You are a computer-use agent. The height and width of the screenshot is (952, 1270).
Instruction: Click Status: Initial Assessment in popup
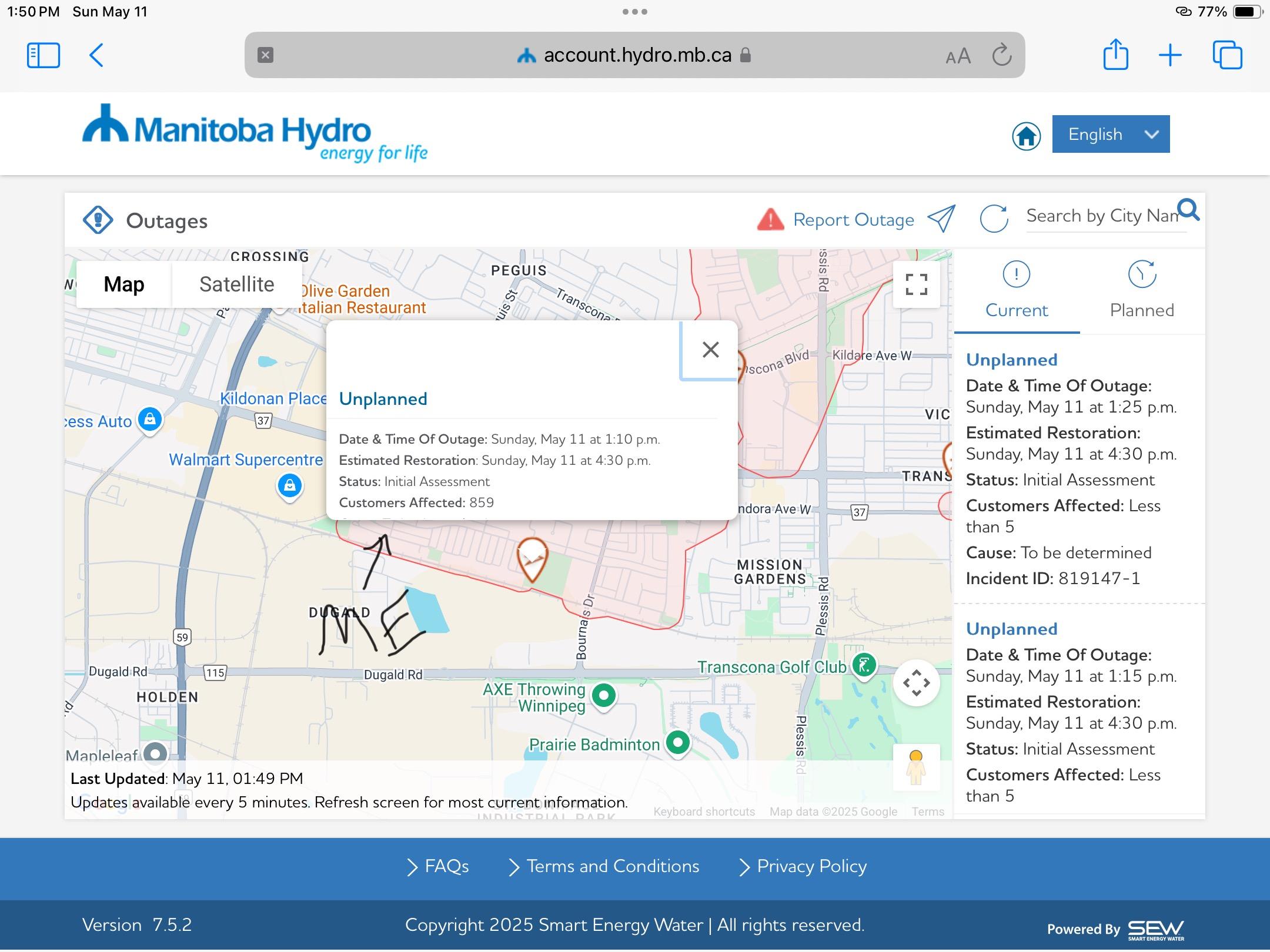(x=414, y=481)
